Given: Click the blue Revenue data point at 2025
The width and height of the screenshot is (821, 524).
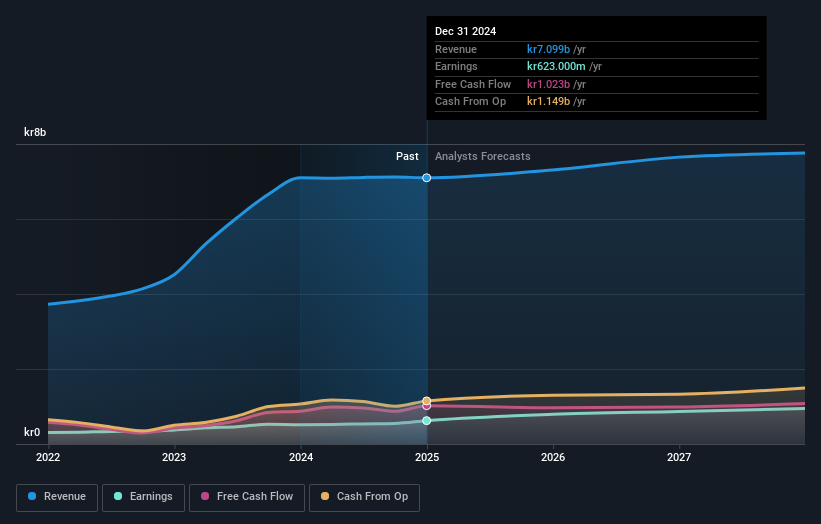Looking at the screenshot, I should (427, 178).
